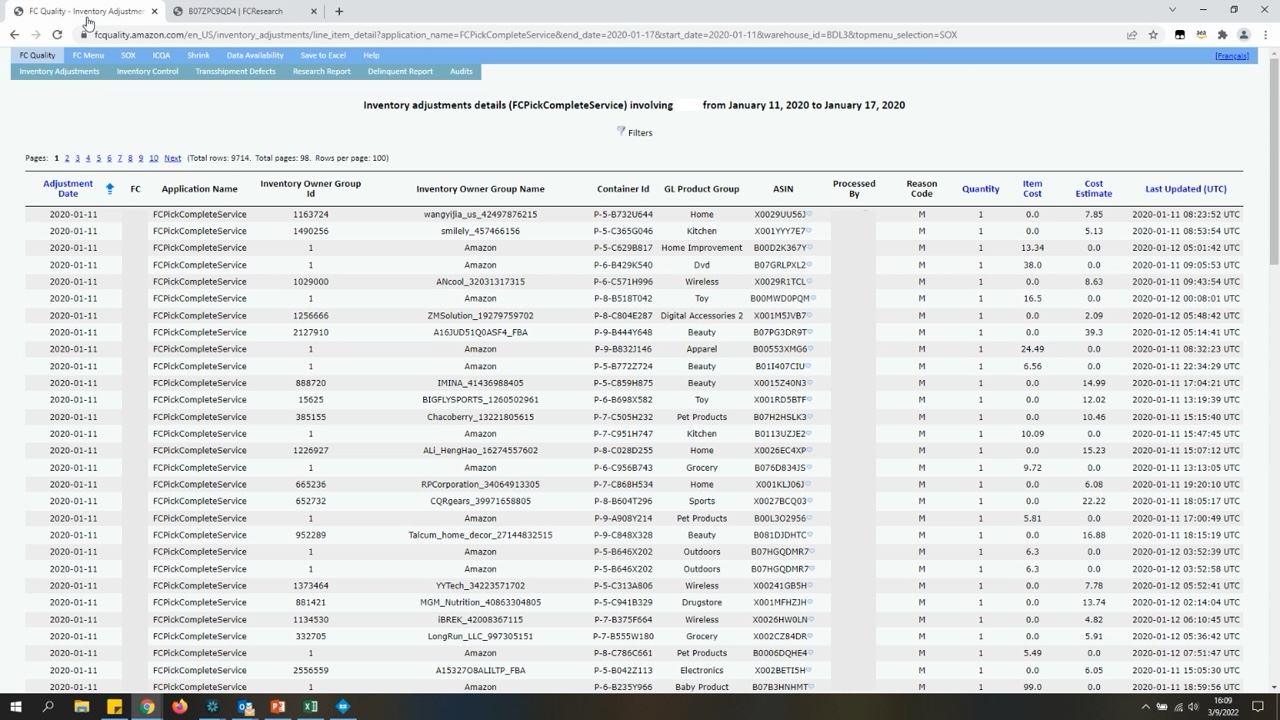
Task: Open the Filters funnel icon
Action: click(x=621, y=131)
